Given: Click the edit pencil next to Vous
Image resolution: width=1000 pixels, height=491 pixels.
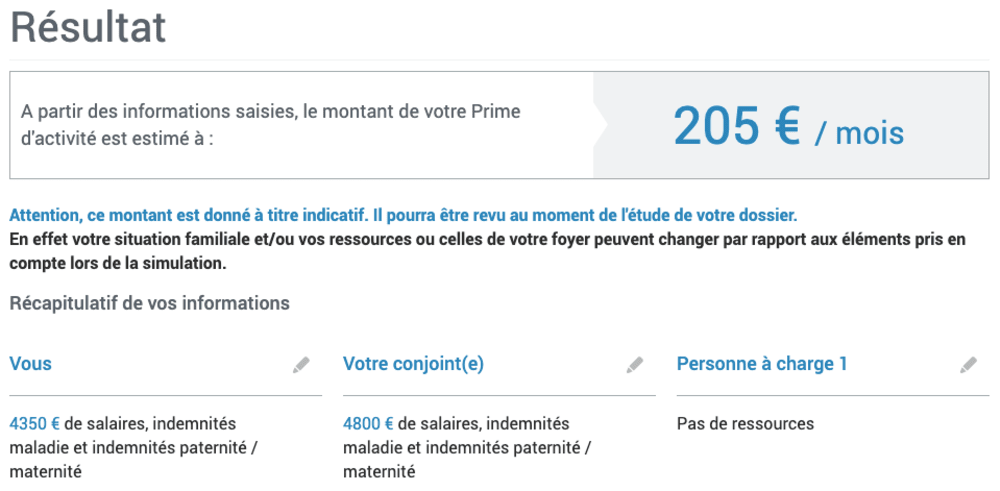Looking at the screenshot, I should (301, 366).
